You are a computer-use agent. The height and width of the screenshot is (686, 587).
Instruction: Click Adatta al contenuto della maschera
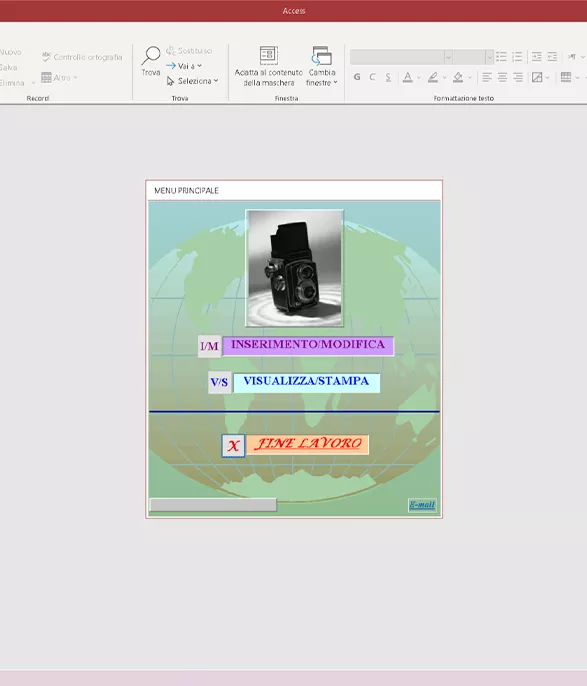click(x=269, y=66)
